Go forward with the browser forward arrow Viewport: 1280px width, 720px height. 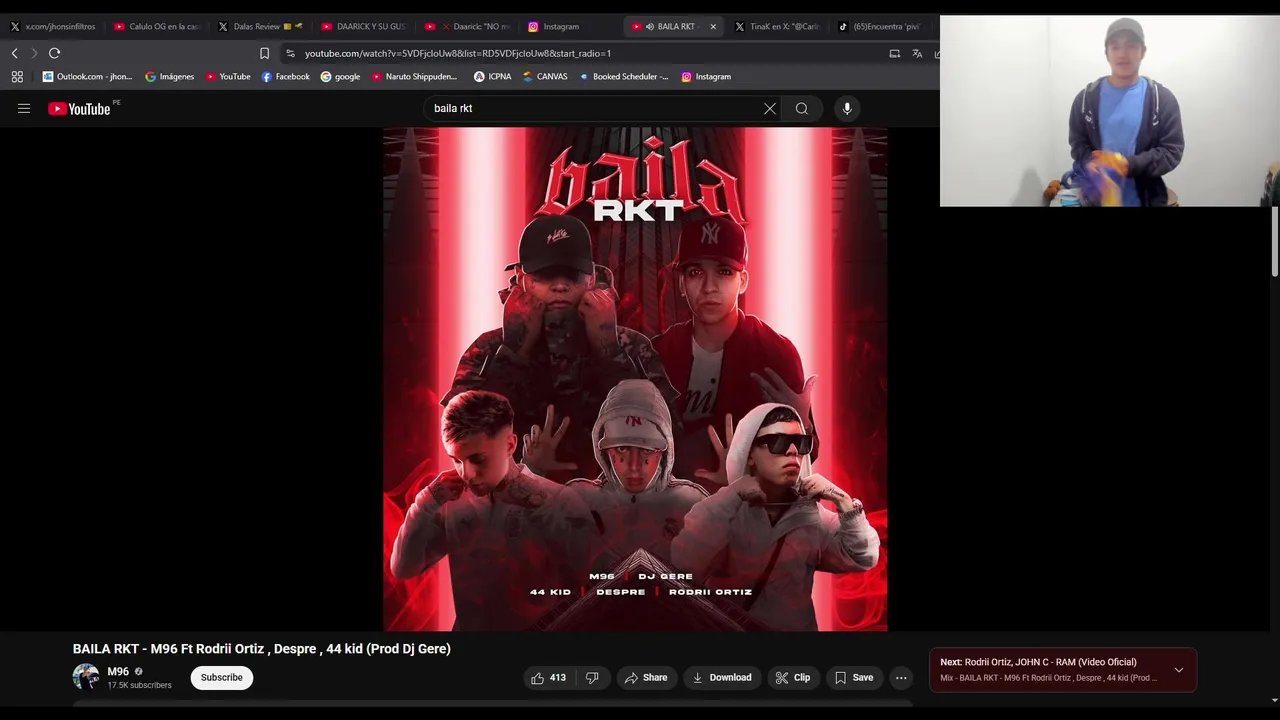34,53
